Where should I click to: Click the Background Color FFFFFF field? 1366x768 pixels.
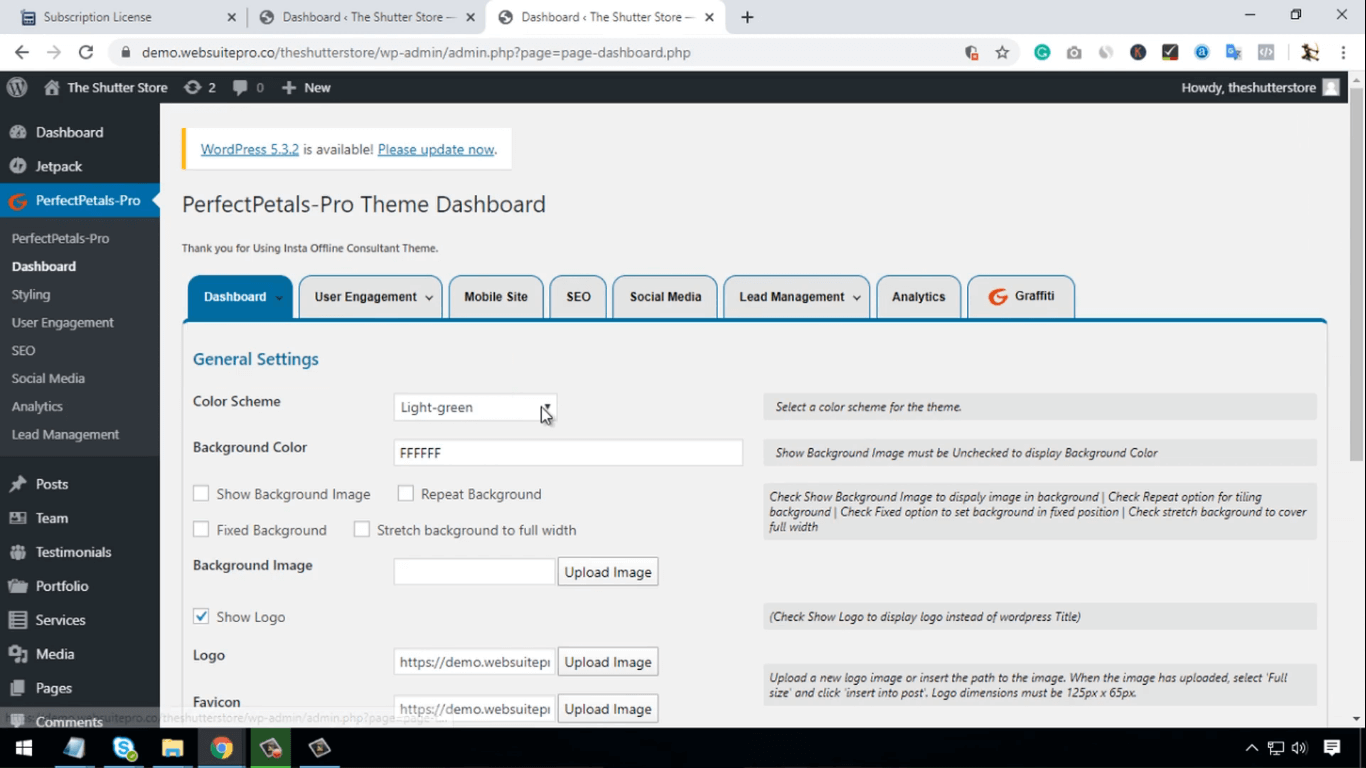coord(568,453)
